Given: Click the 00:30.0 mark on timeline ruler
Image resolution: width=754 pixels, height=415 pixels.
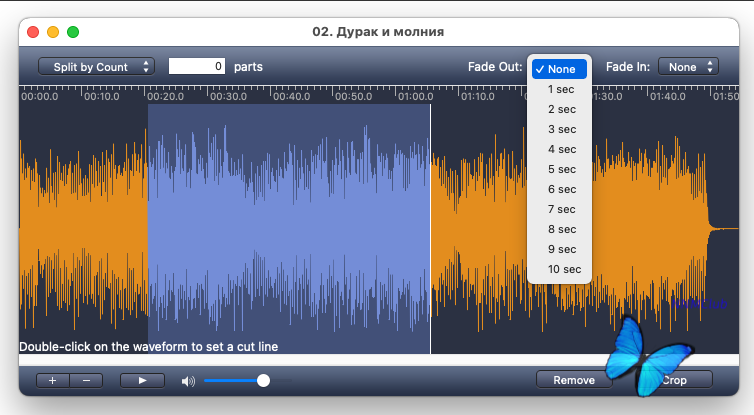Looking at the screenshot, I should pos(230,97).
